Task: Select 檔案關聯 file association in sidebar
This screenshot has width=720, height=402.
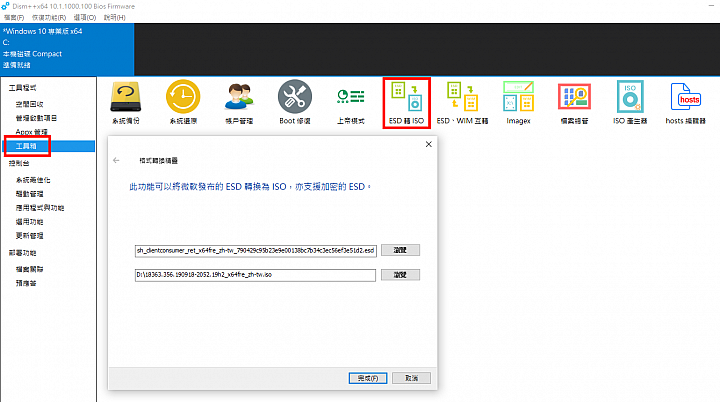Action: tap(29, 269)
